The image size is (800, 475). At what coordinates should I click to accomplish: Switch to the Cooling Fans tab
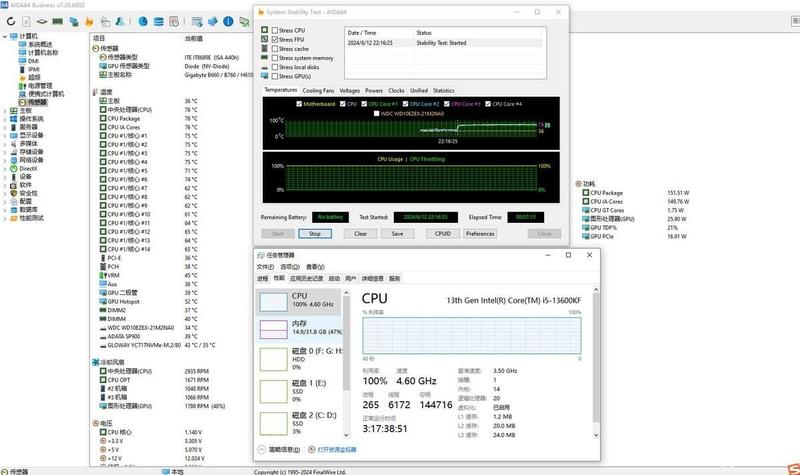pyautogui.click(x=318, y=90)
